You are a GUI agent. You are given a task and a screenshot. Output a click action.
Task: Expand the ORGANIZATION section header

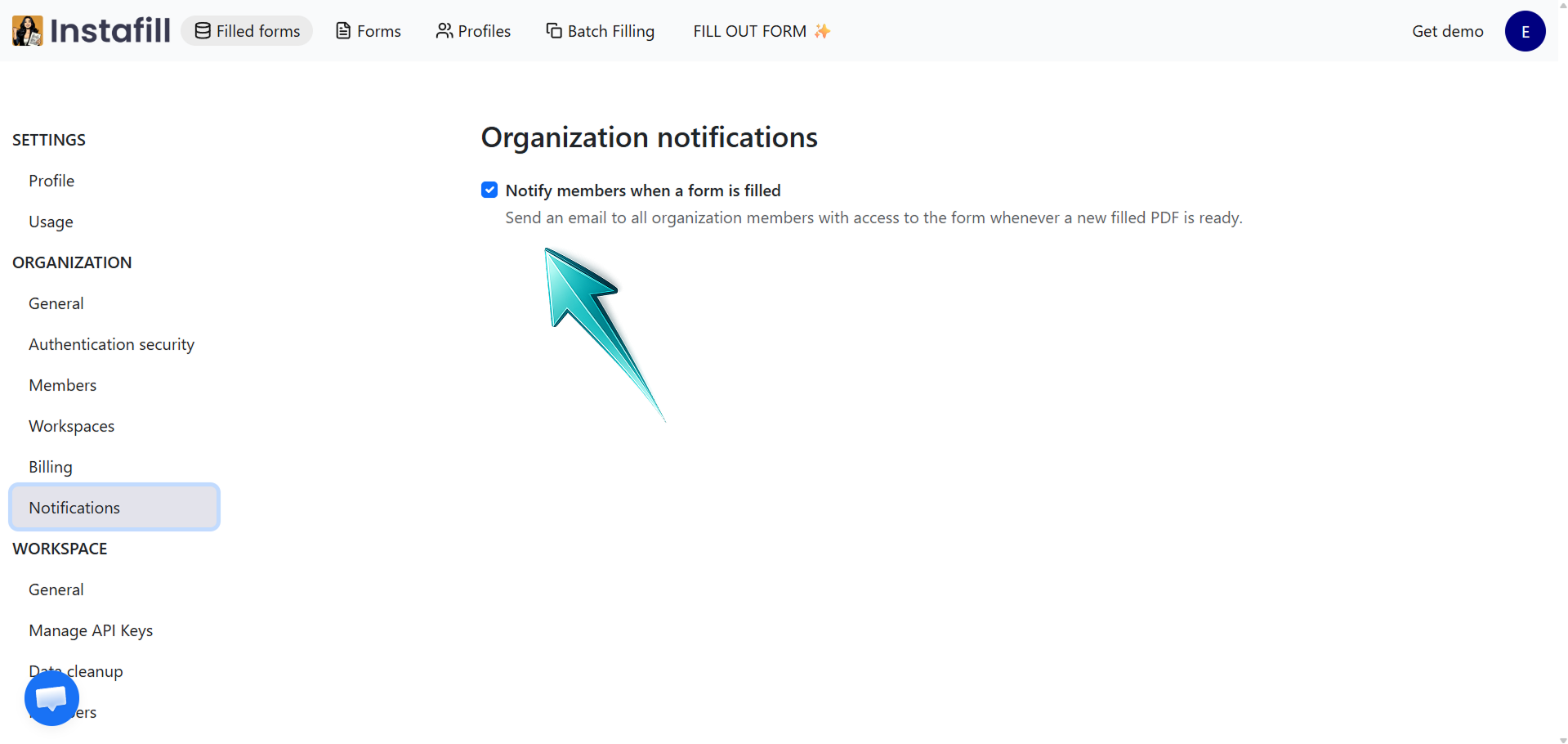[72, 262]
